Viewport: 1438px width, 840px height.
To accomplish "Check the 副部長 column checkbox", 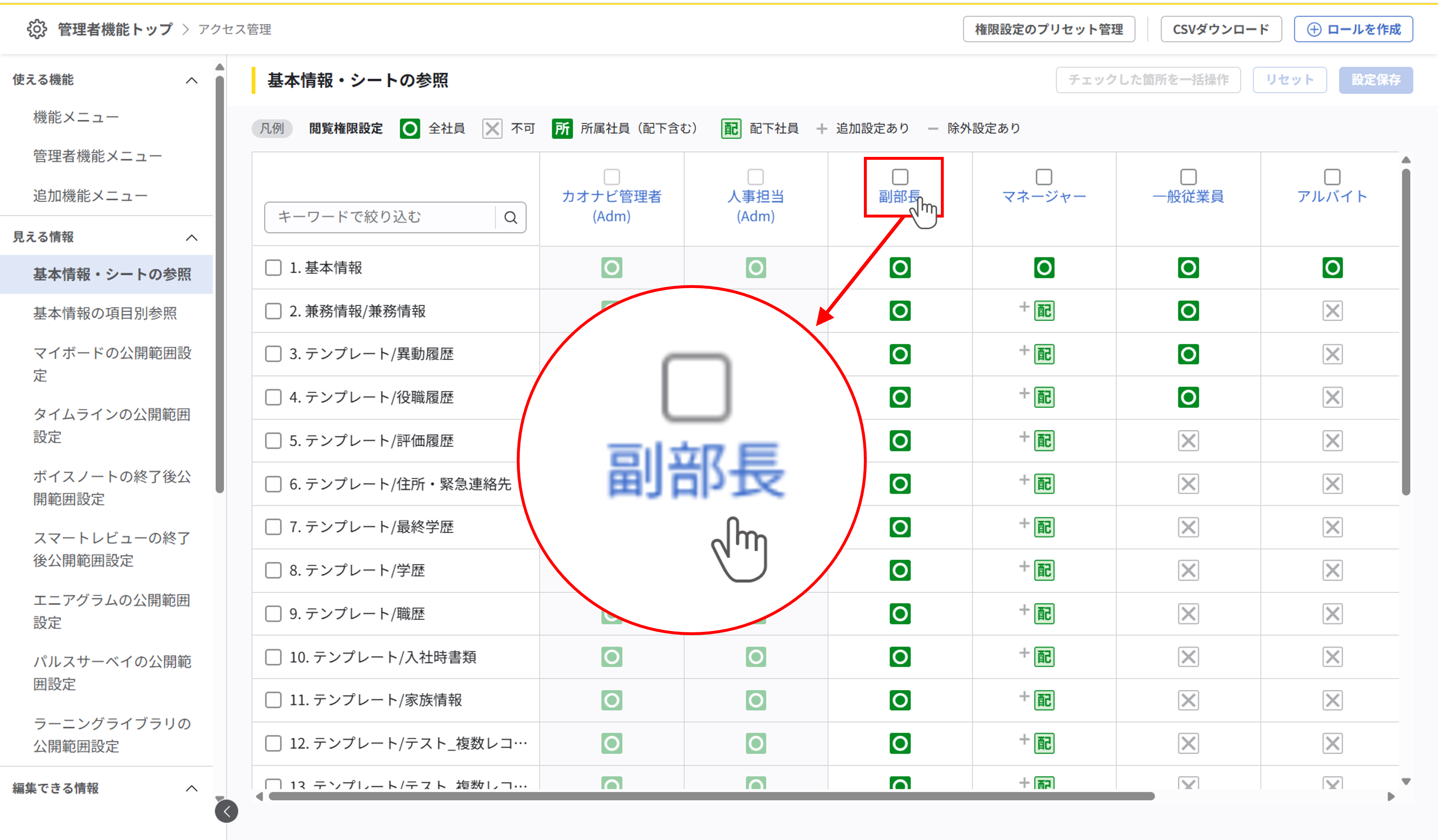I will pos(900,177).
